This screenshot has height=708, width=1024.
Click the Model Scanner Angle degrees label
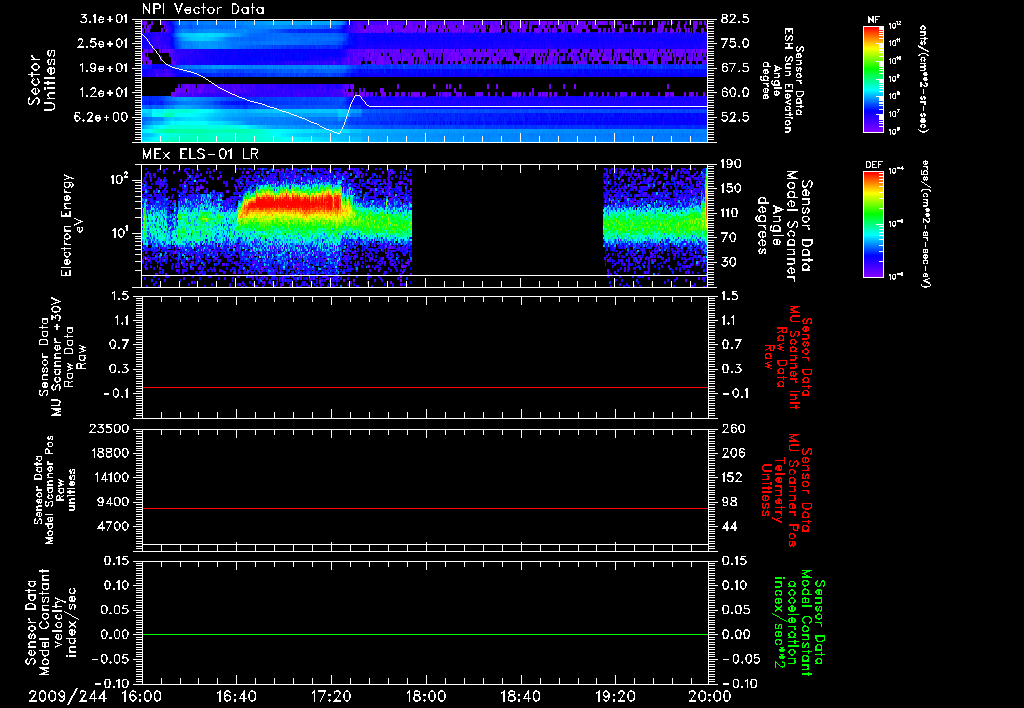pyautogui.click(x=784, y=225)
